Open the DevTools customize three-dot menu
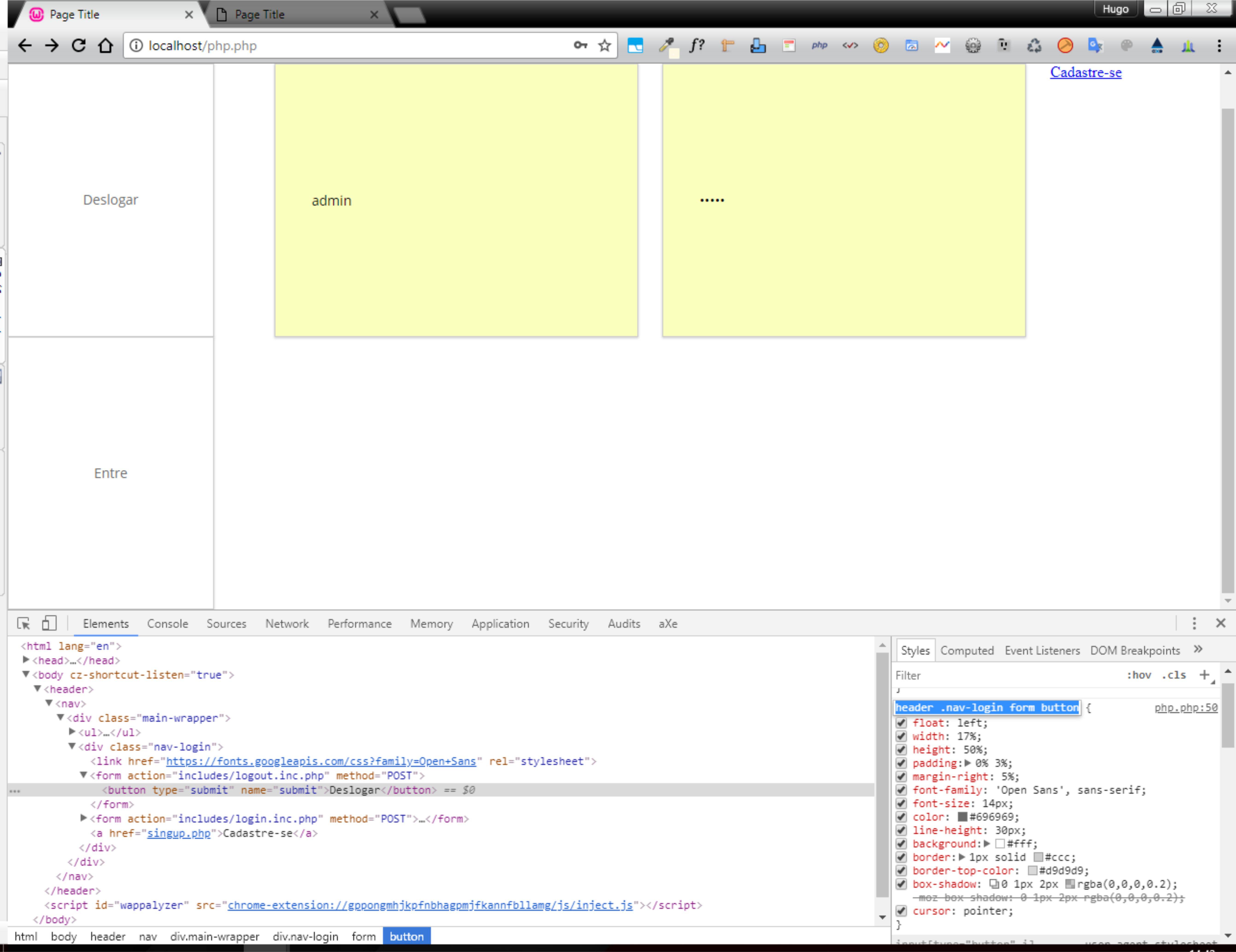Screen dimensions: 1236x952 click(1194, 623)
